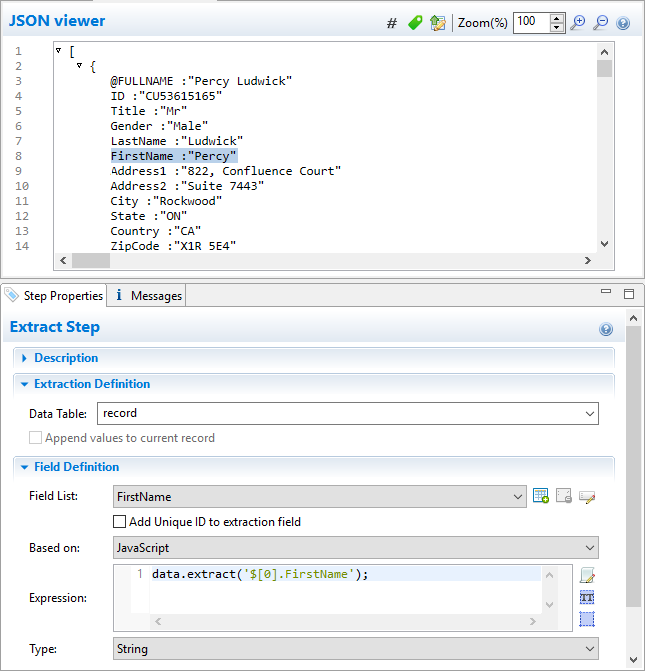This screenshot has height=671, width=645.
Task: Collapse the first object node in JSON tree
Action: pos(80,66)
